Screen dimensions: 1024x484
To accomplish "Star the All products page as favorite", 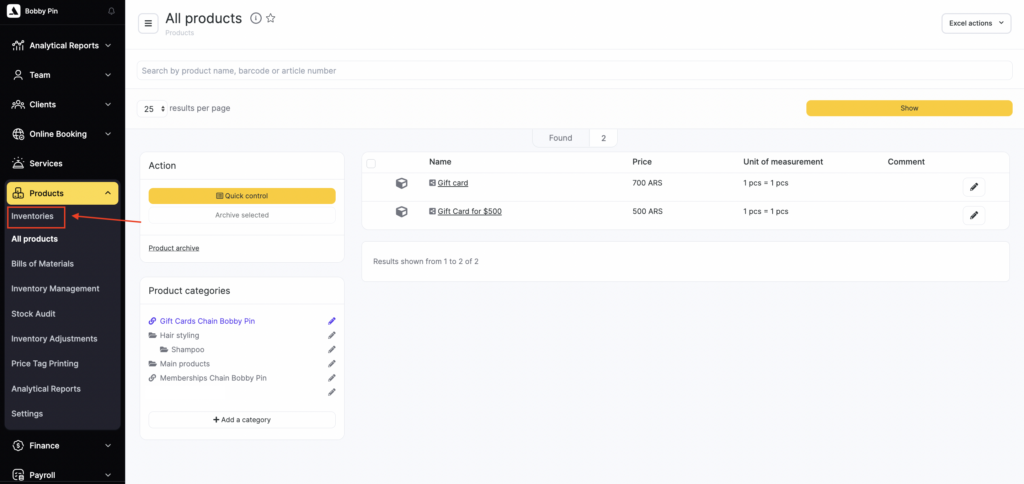I will (271, 19).
